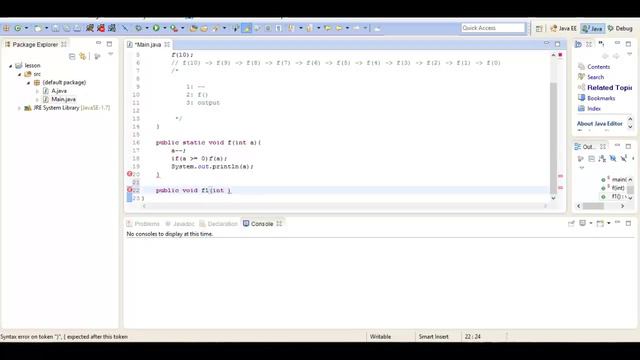Click the New file toolbar icon

point(38,28)
